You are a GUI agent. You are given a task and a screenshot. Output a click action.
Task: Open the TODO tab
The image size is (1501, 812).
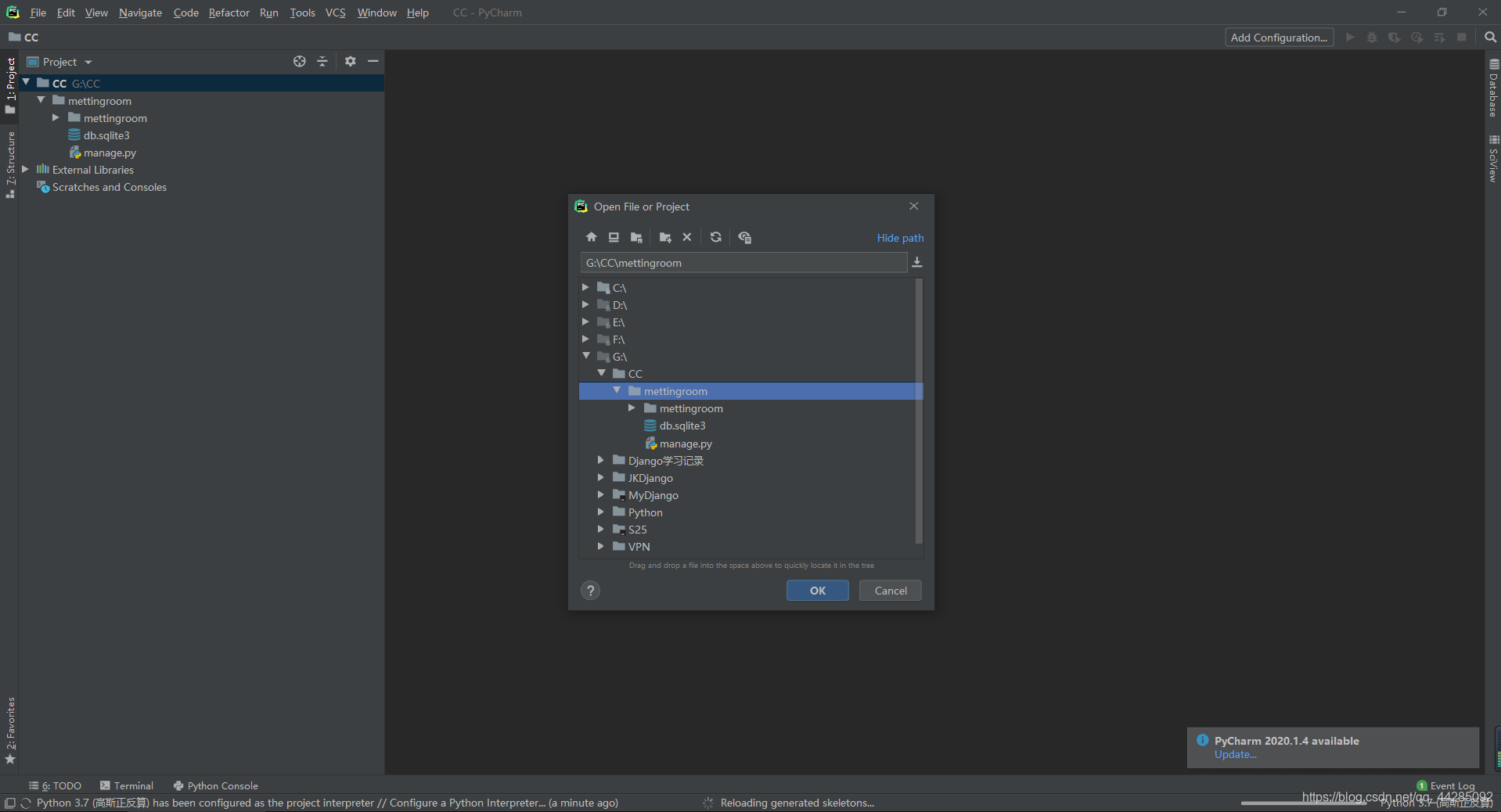55,785
